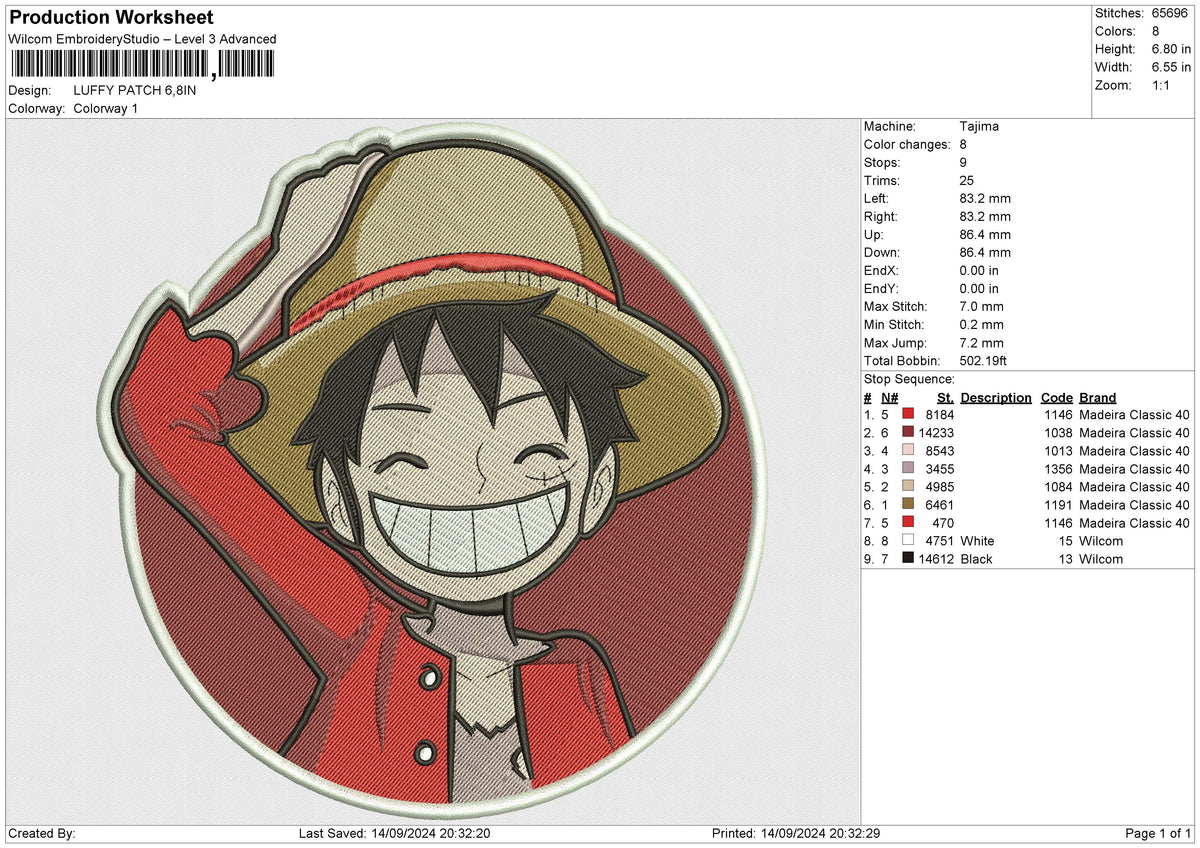This screenshot has width=1200, height=848.
Task: Click the 'Production Worksheet' heading
Action: (111, 18)
